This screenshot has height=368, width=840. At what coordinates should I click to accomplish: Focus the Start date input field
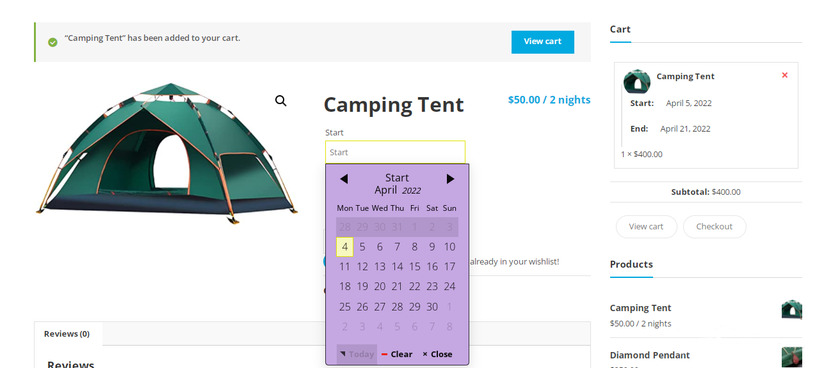[395, 152]
